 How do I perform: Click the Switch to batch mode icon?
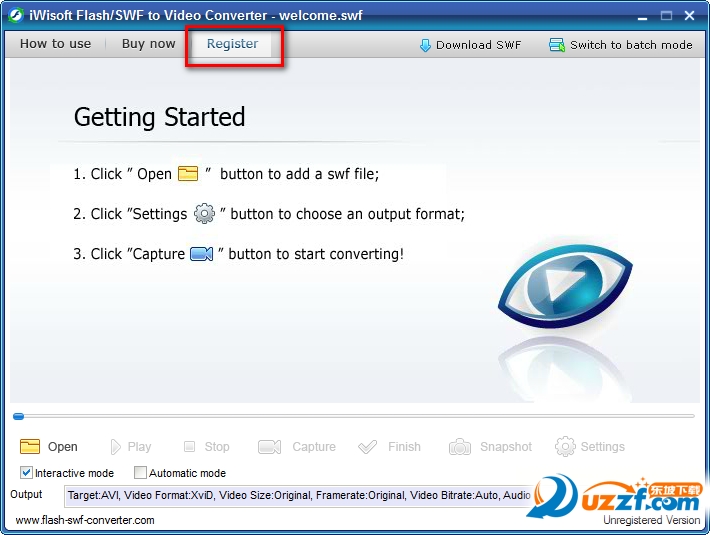pyautogui.click(x=556, y=45)
